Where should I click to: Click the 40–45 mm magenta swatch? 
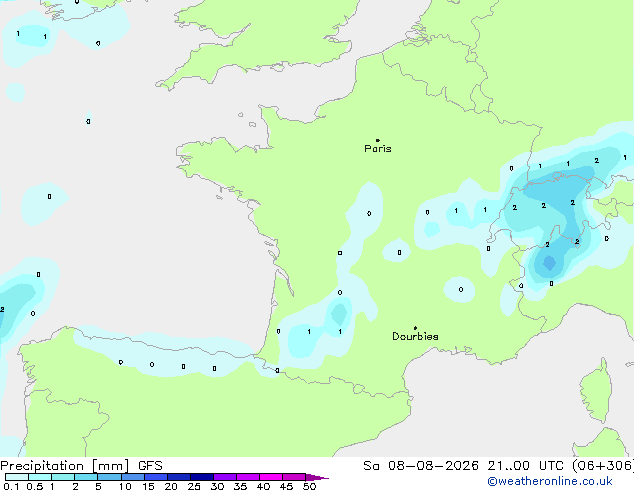[x=271, y=477]
